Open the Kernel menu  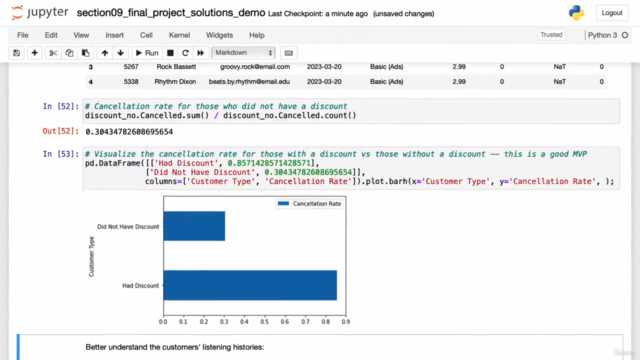180,35
